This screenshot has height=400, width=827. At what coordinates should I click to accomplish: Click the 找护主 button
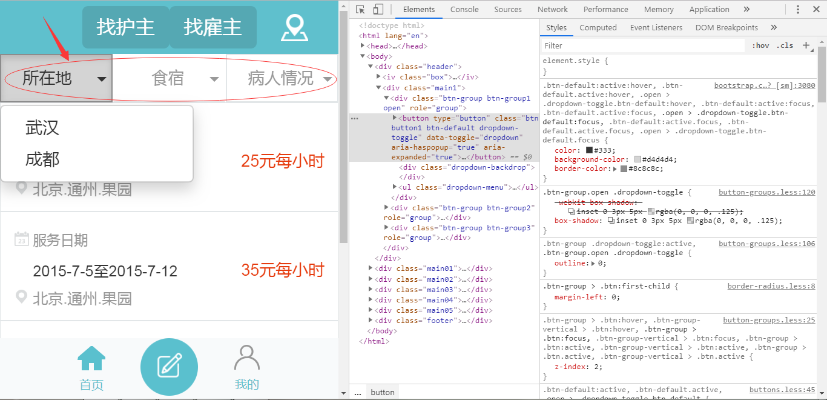[x=125, y=27]
